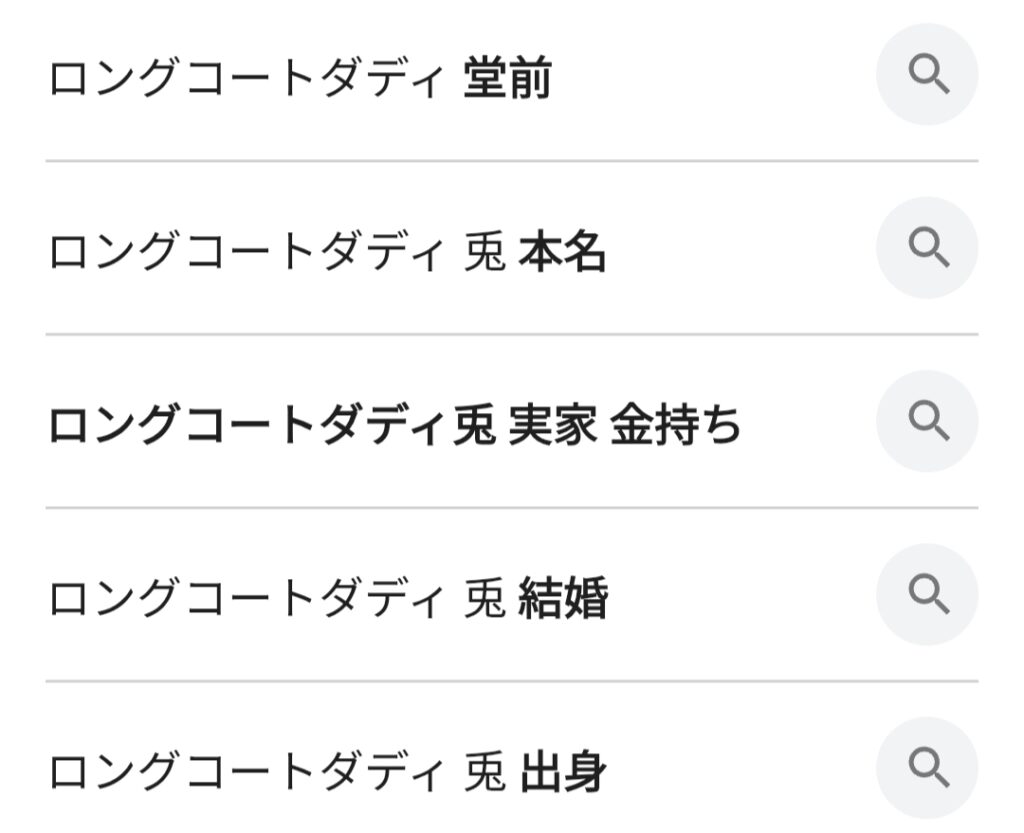1024x833 pixels.
Task: Click the bold word 堂前
Action: (508, 80)
